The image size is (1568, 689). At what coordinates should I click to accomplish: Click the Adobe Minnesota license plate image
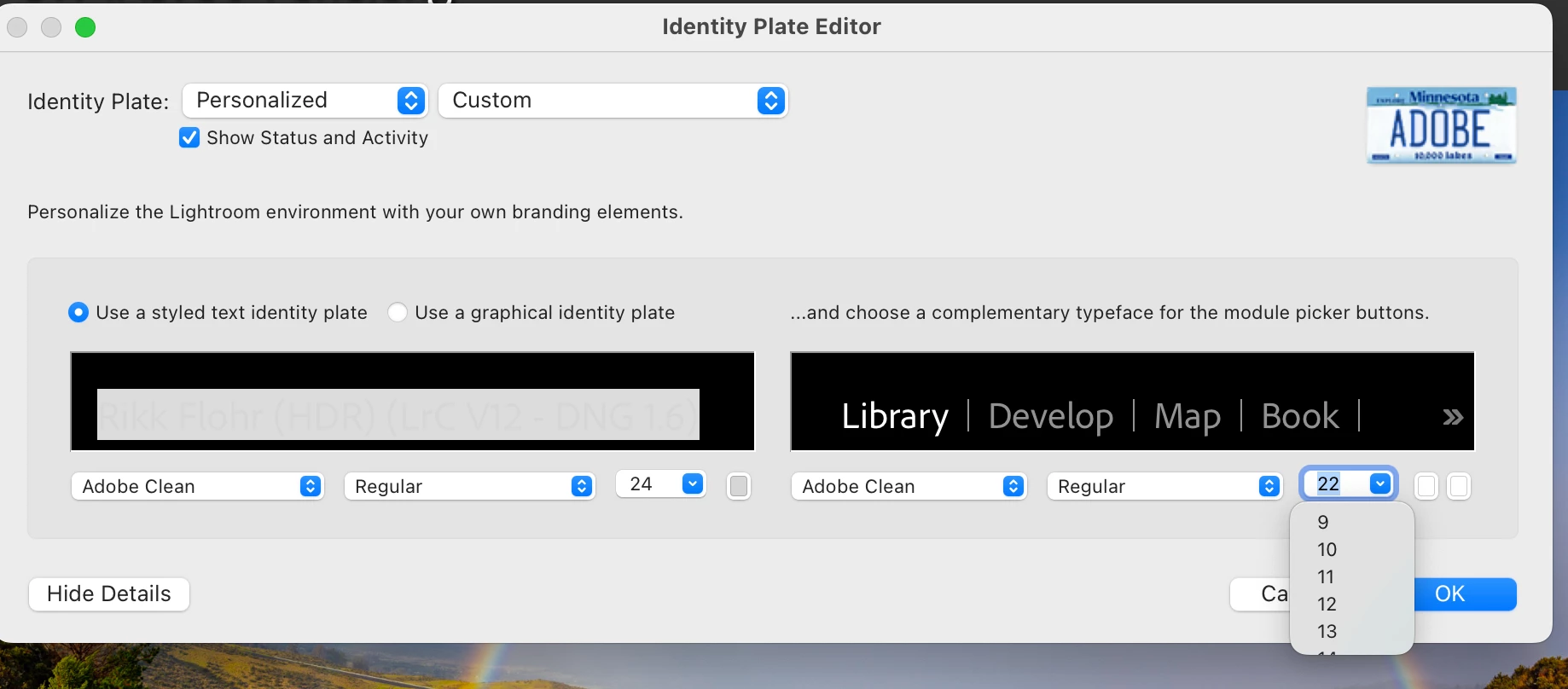tap(1441, 125)
